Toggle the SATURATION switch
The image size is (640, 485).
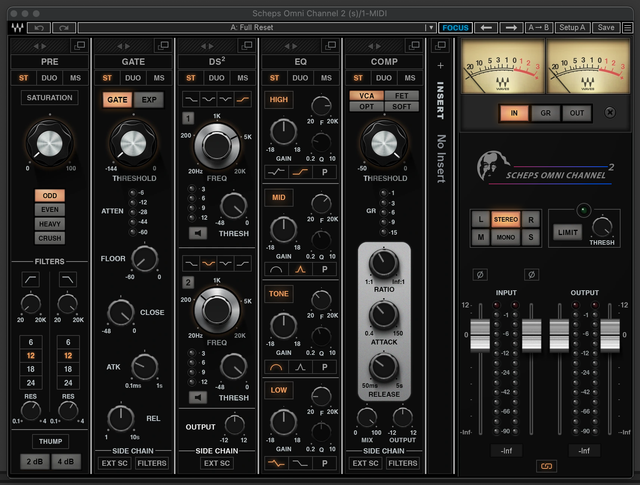[x=49, y=98]
